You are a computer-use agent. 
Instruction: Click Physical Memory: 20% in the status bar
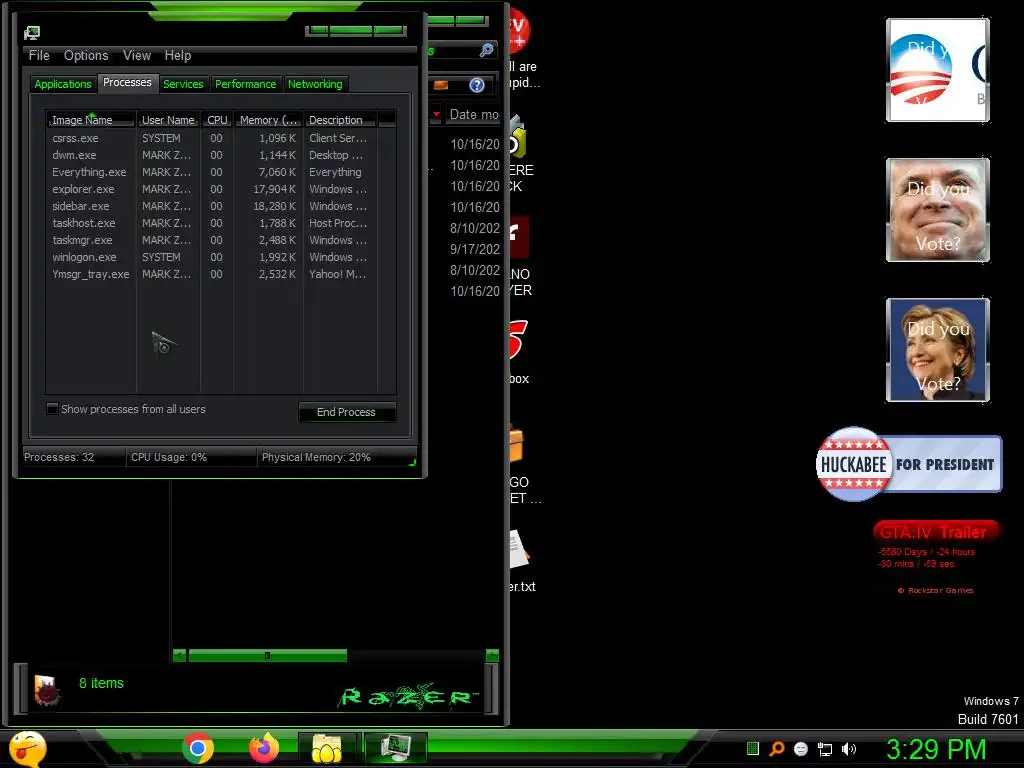316,457
